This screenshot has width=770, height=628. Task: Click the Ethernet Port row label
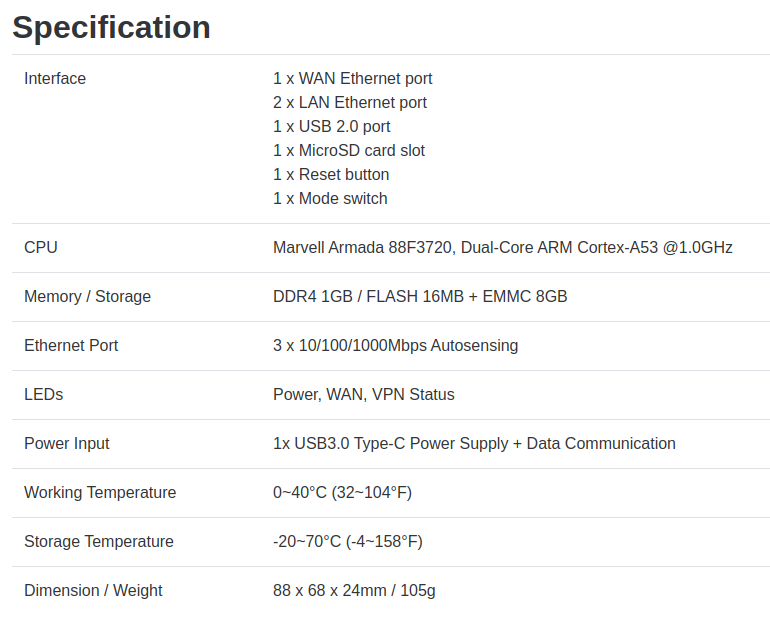(x=71, y=346)
